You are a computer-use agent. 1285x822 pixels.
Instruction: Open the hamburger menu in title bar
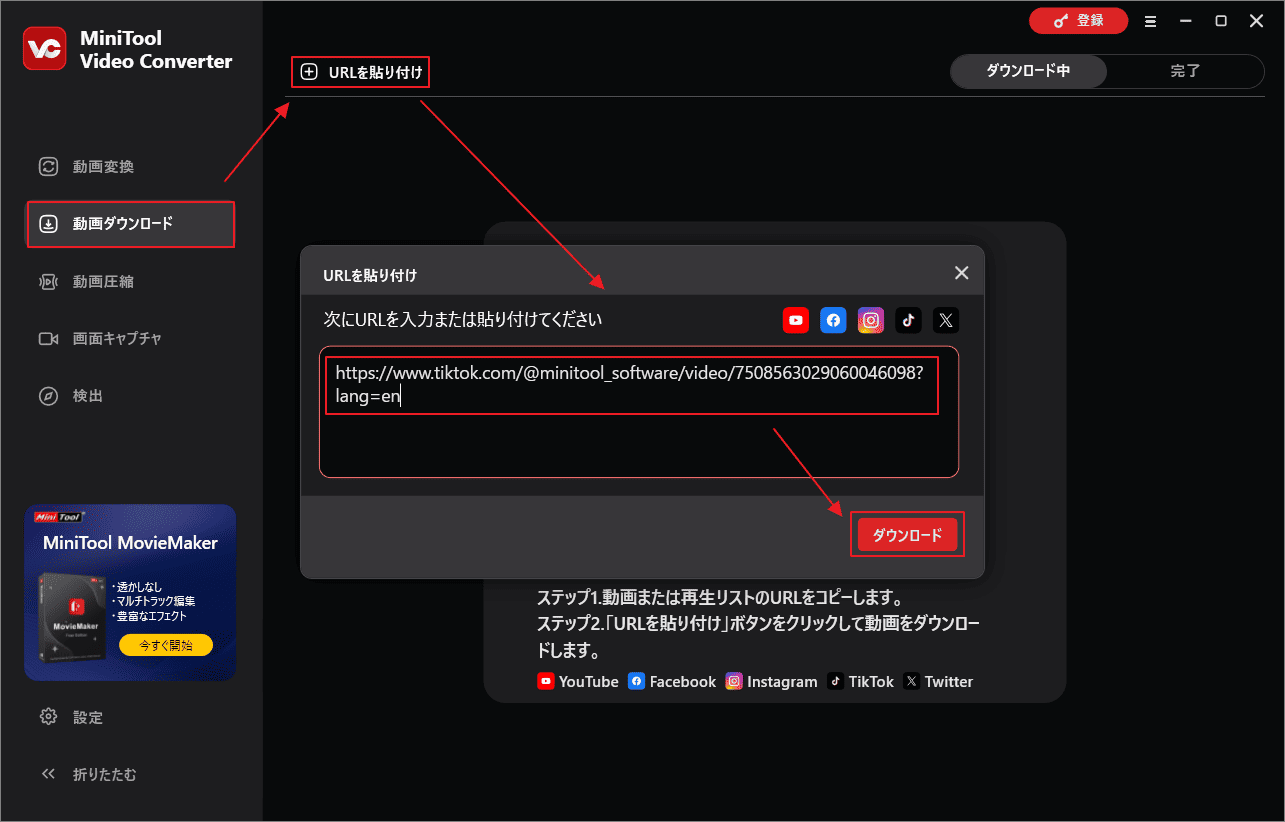pos(1150,21)
